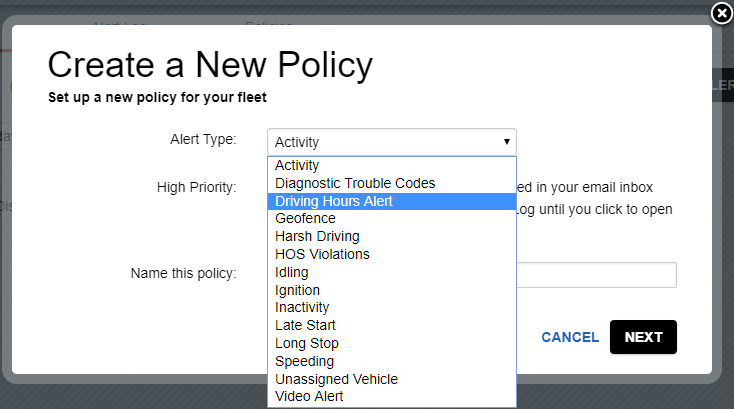Select Video Alert at list bottom
The image size is (734, 409).
pos(392,396)
